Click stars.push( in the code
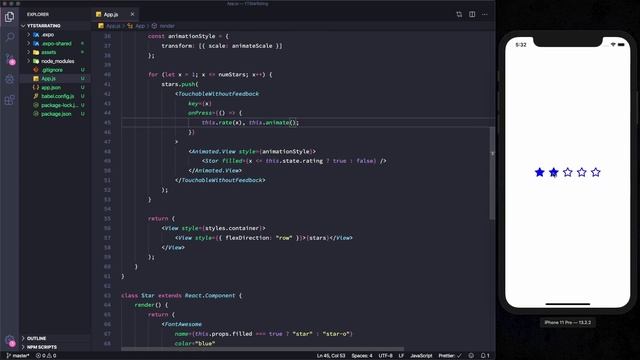 (x=180, y=84)
